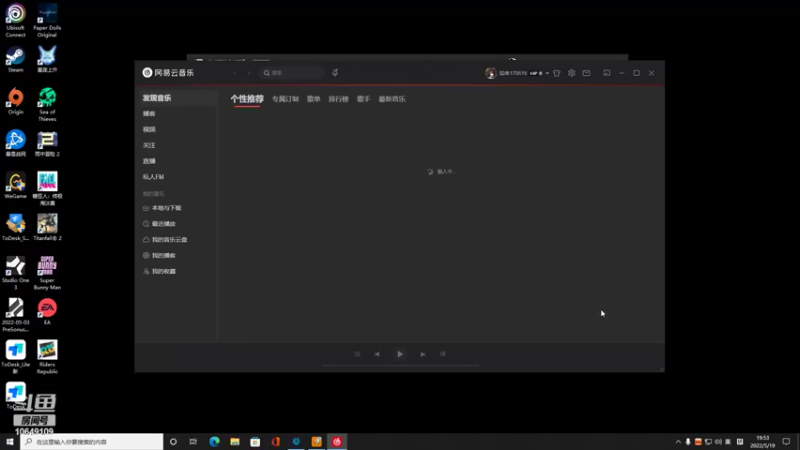Image resolution: width=800 pixels, height=450 pixels.
Task: Click the window resize grip corner
Action: (662, 369)
